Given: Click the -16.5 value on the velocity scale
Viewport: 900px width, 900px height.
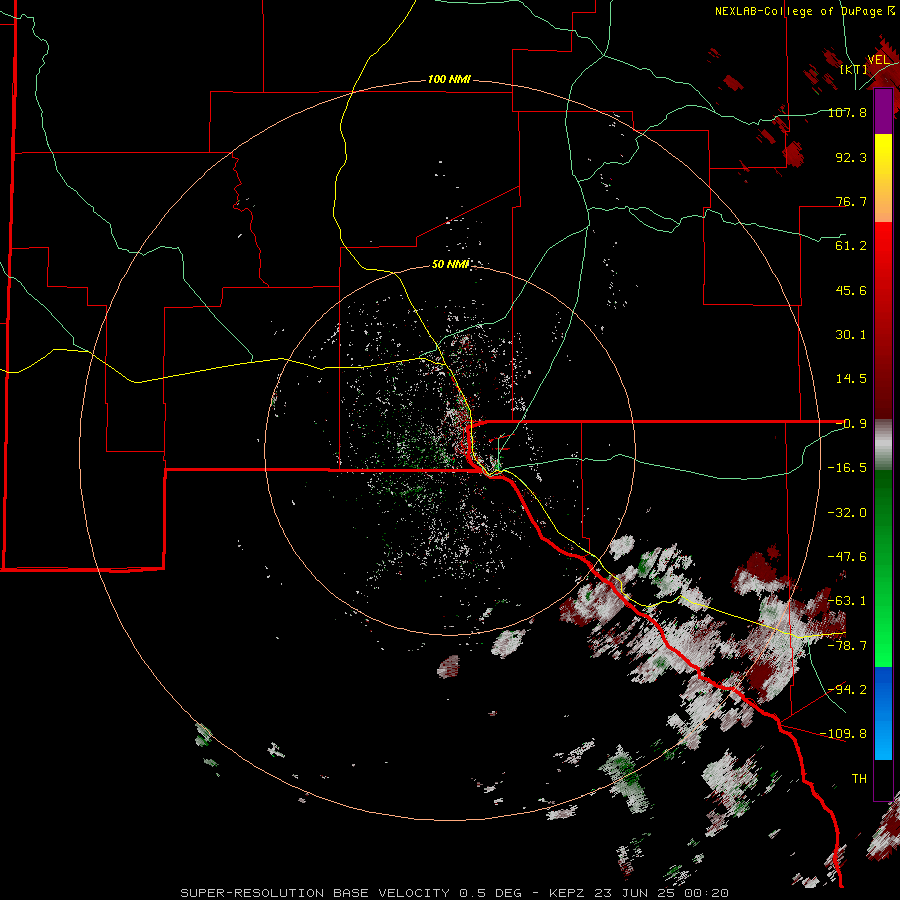Looking at the screenshot, I should pos(847,468).
